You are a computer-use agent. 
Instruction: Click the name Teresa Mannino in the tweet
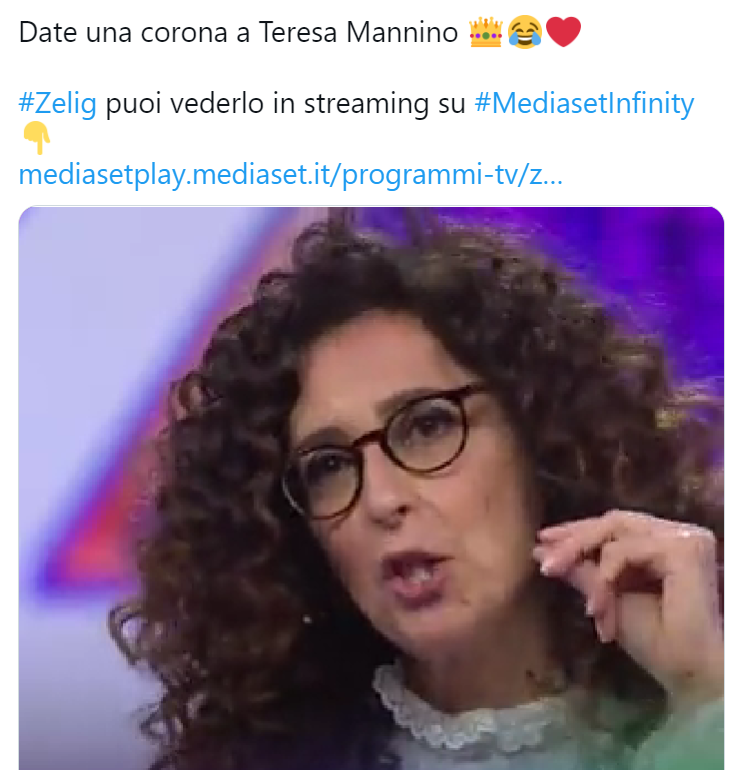pos(358,33)
